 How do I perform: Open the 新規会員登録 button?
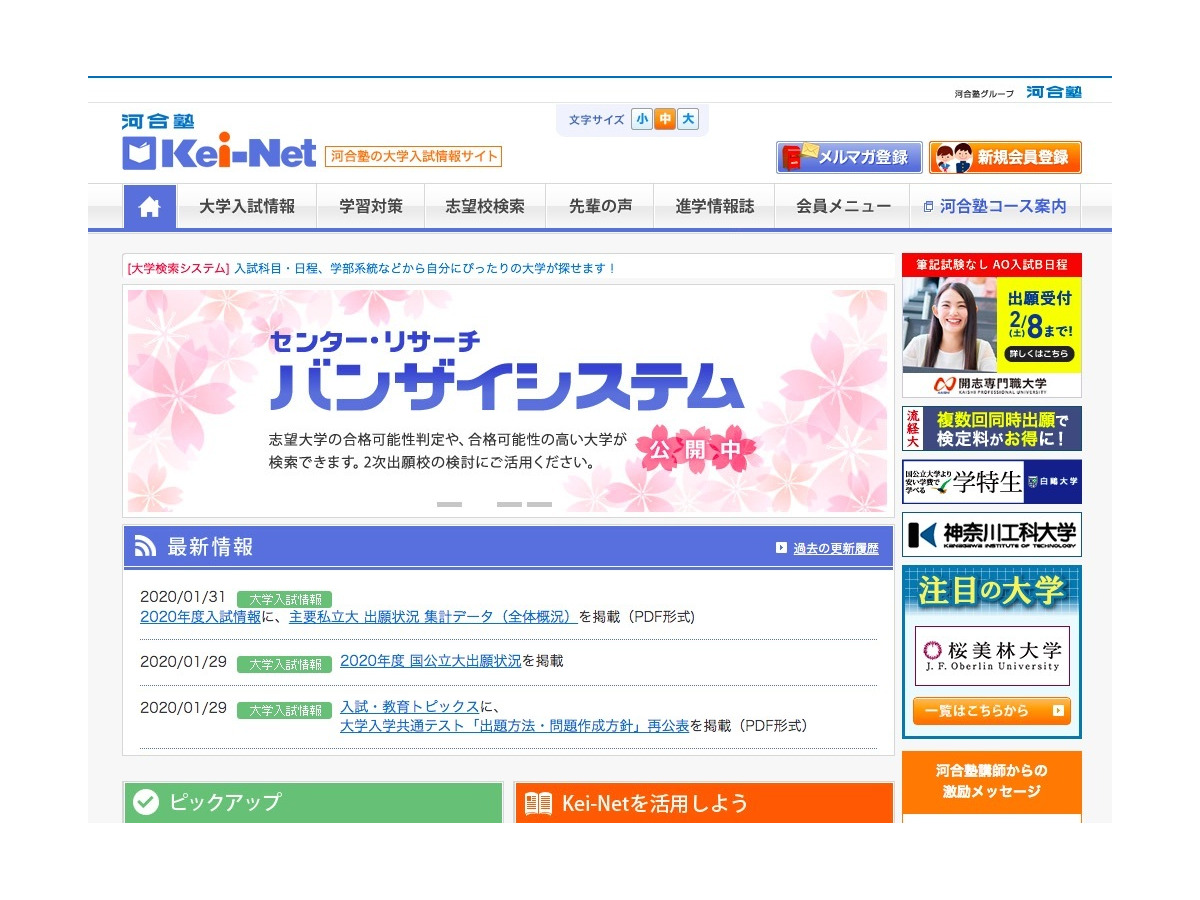pos(1005,157)
